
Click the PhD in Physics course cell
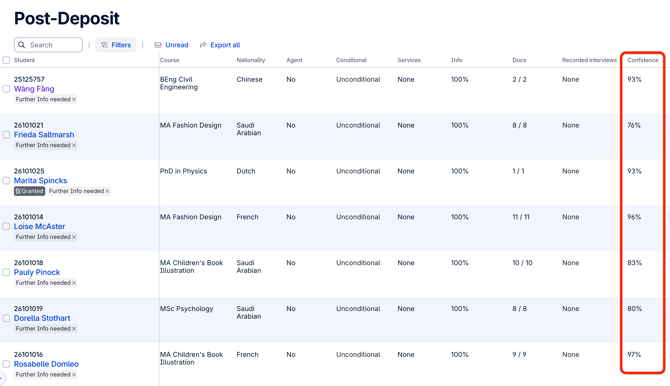click(183, 171)
